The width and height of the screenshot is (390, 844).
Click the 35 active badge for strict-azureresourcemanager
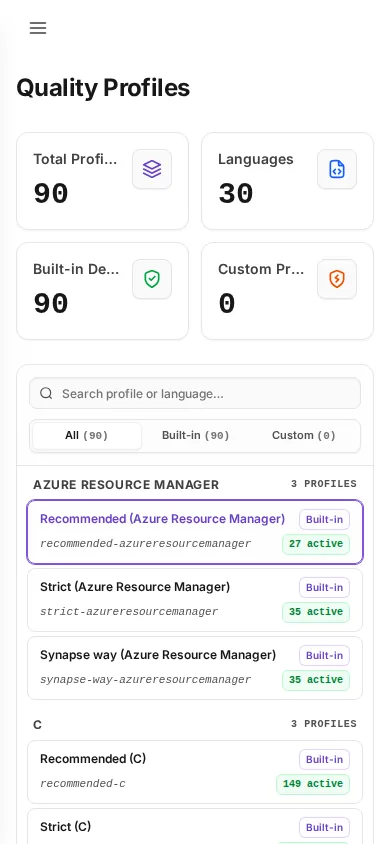coord(316,612)
